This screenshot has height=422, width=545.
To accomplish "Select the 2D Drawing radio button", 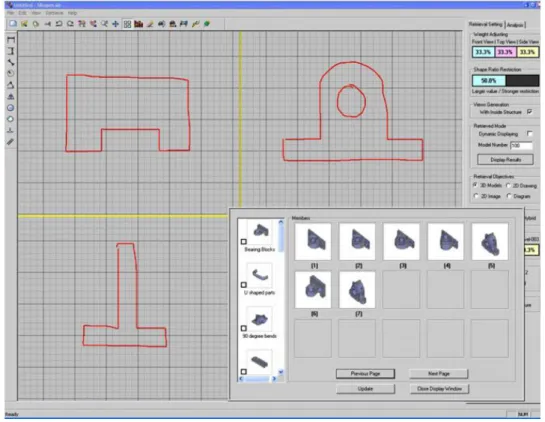I will [508, 186].
